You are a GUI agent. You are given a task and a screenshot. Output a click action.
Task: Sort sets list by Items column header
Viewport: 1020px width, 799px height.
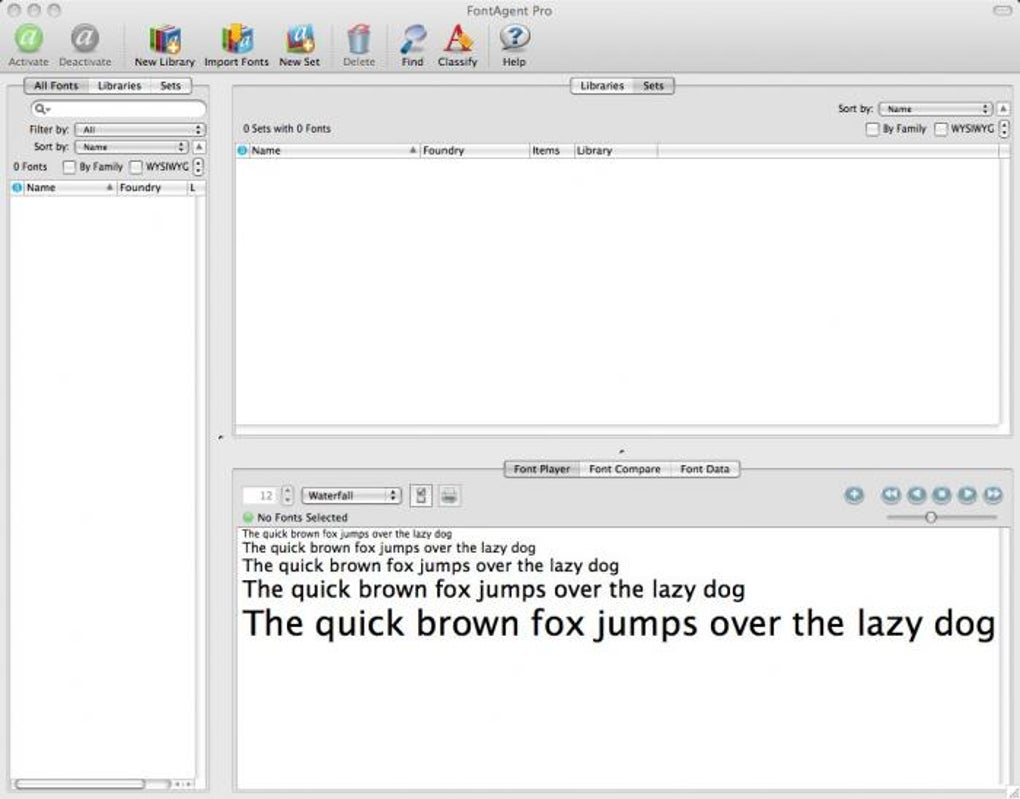552,150
